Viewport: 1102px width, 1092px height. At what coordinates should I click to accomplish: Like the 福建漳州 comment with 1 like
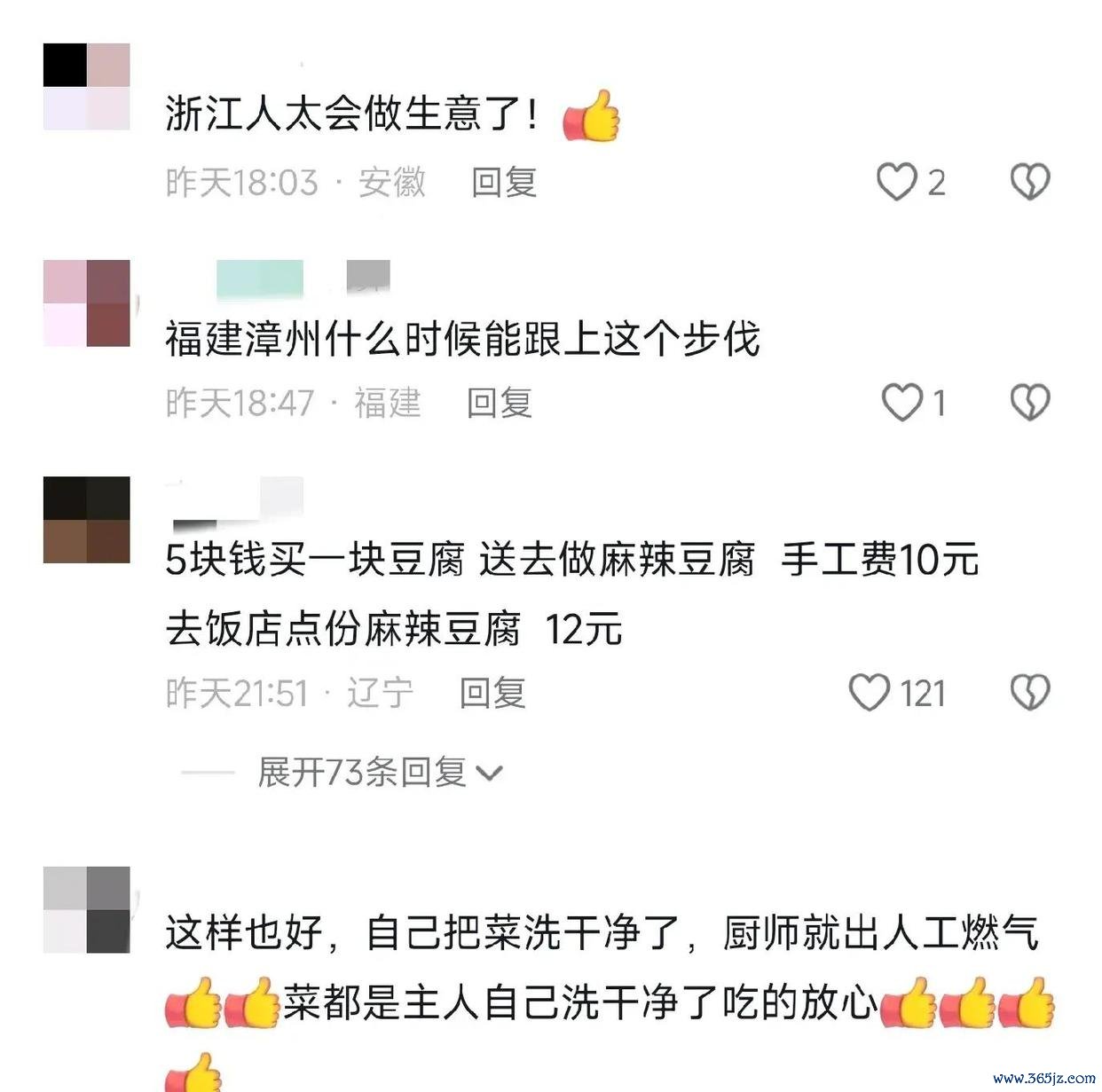[x=901, y=403]
